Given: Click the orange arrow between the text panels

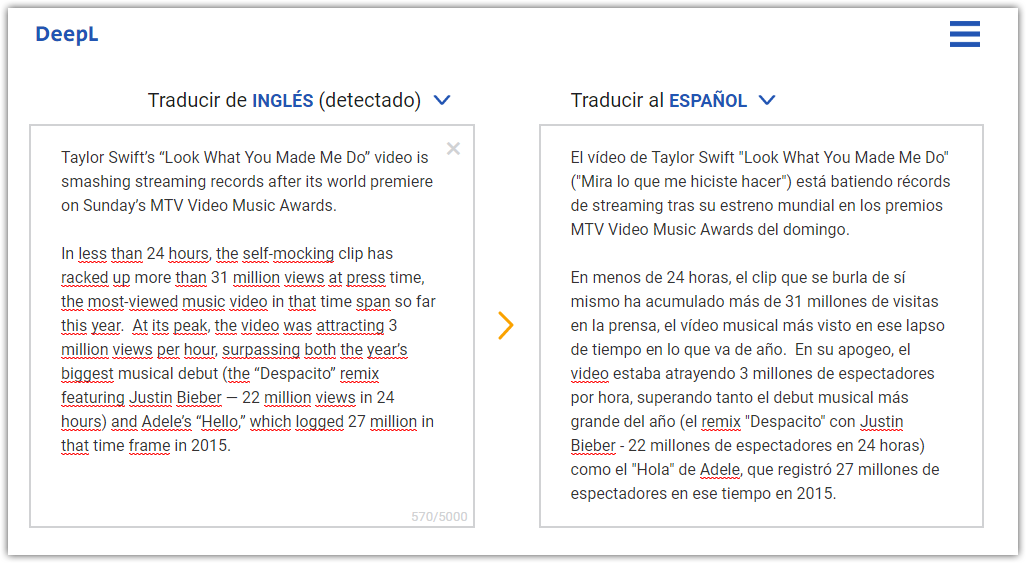Looking at the screenshot, I should [506, 325].
